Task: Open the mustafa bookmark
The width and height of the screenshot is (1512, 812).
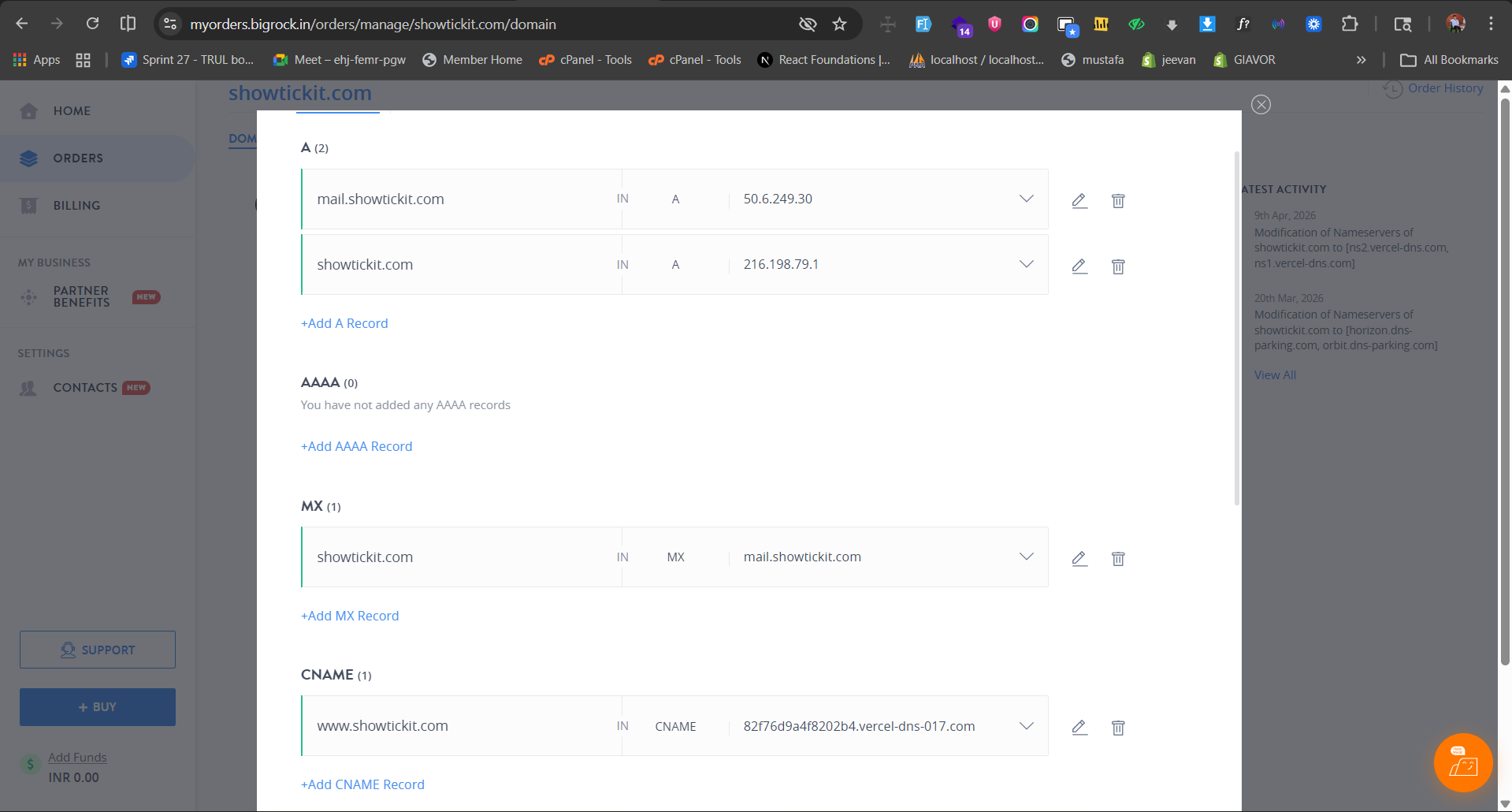Action: [x=1093, y=60]
